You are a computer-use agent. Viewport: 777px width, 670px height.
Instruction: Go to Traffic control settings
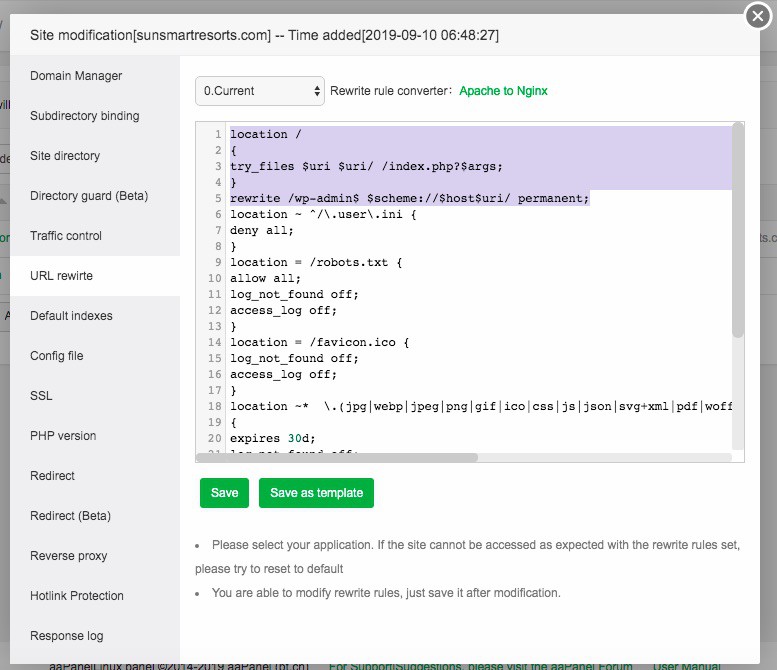click(66, 236)
